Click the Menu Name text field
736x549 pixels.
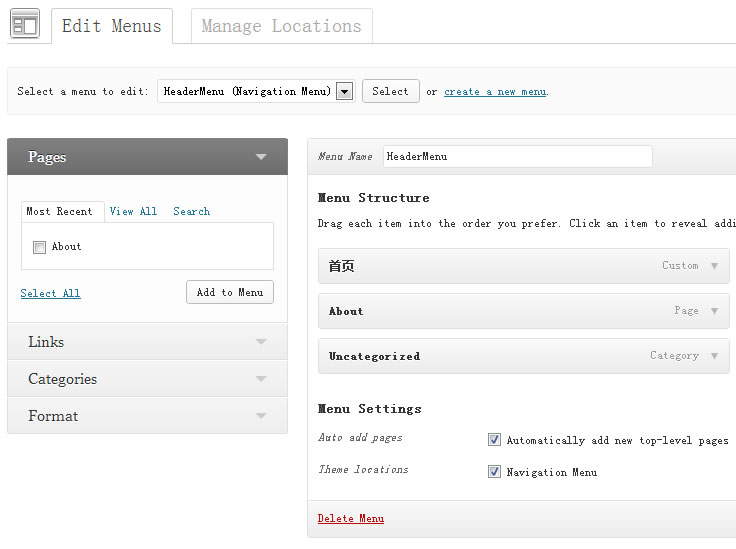518,156
